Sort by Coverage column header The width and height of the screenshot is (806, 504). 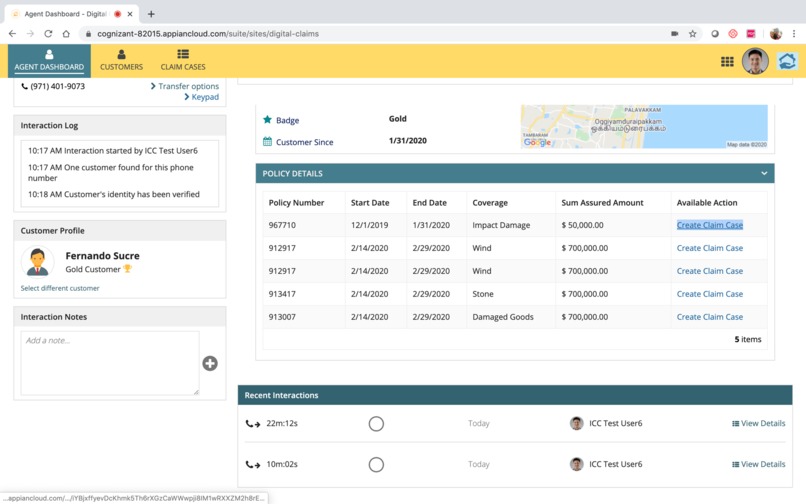[490, 203]
